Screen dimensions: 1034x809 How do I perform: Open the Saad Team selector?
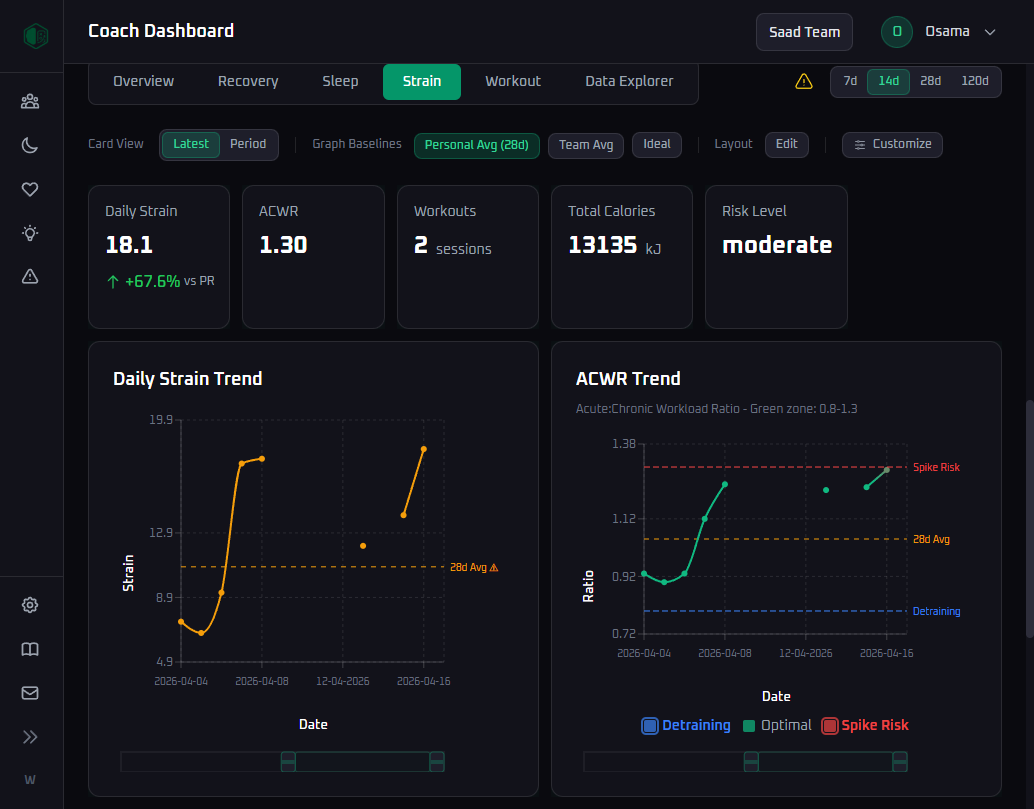click(x=804, y=32)
